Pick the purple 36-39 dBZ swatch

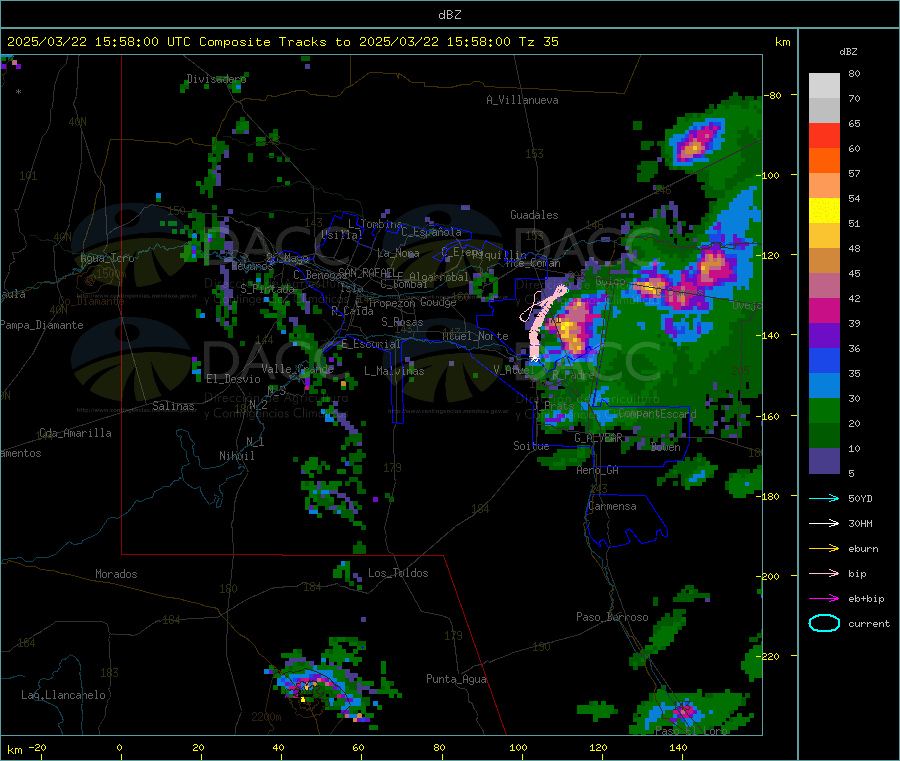coord(824,336)
